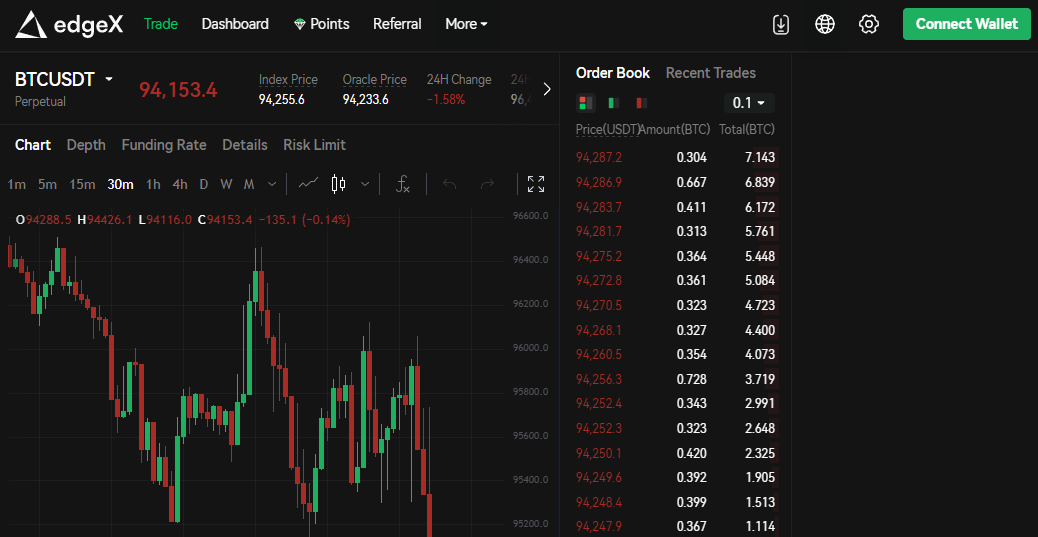Open the indicators fx icon
Image resolution: width=1038 pixels, height=537 pixels.
(x=402, y=184)
